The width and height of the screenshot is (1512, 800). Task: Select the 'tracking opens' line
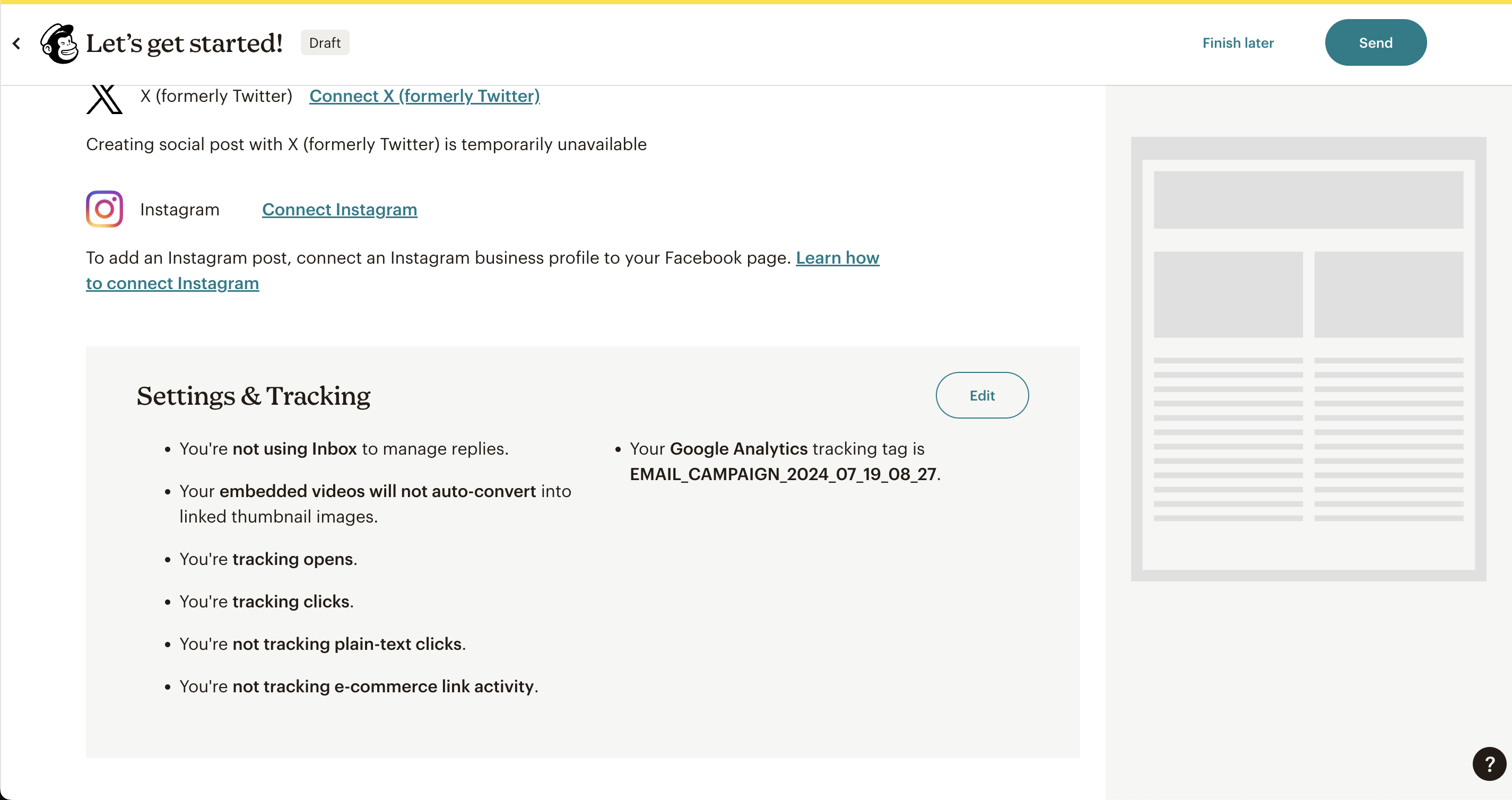point(268,559)
